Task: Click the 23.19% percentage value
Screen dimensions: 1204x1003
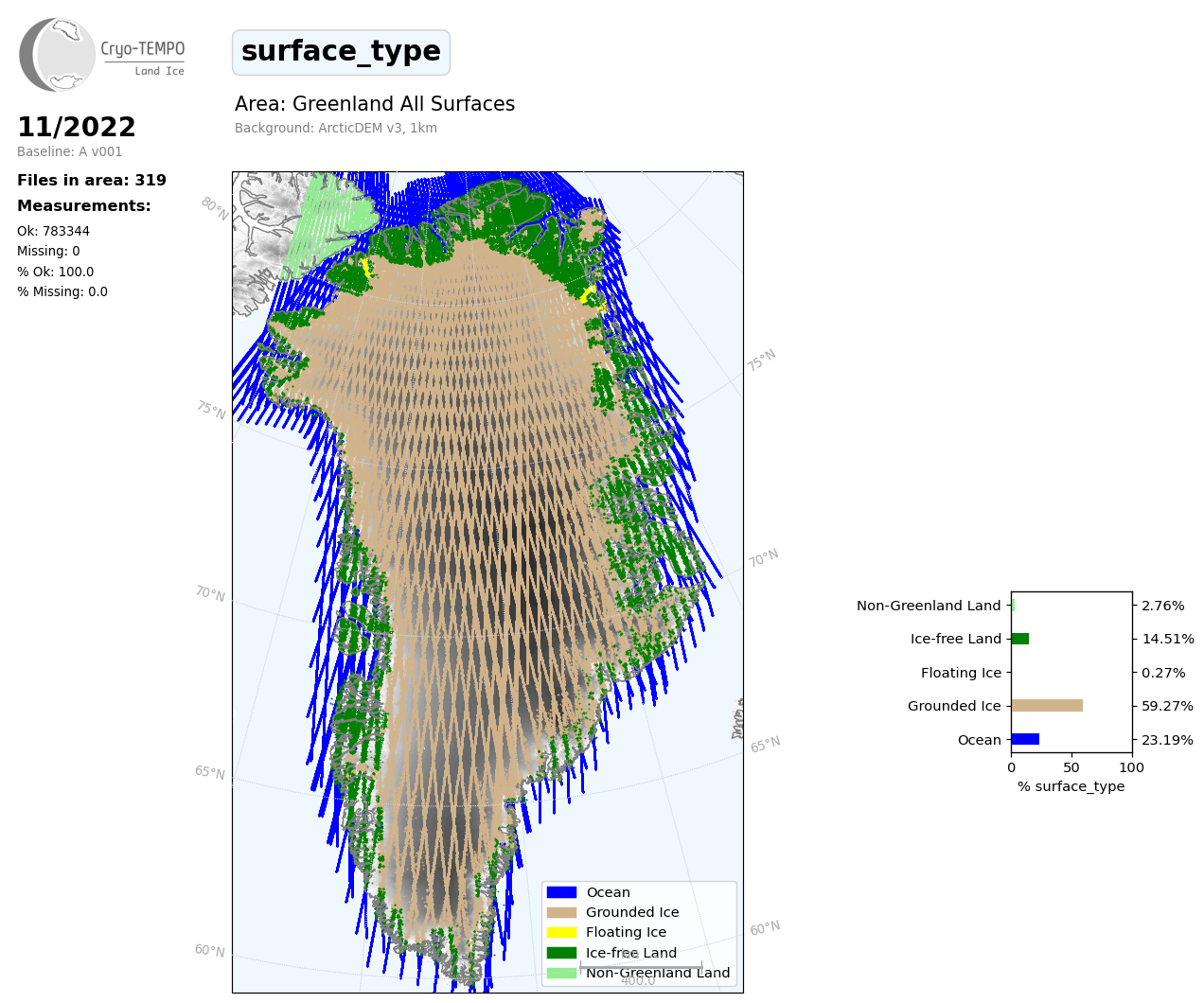Action: (x=1168, y=740)
